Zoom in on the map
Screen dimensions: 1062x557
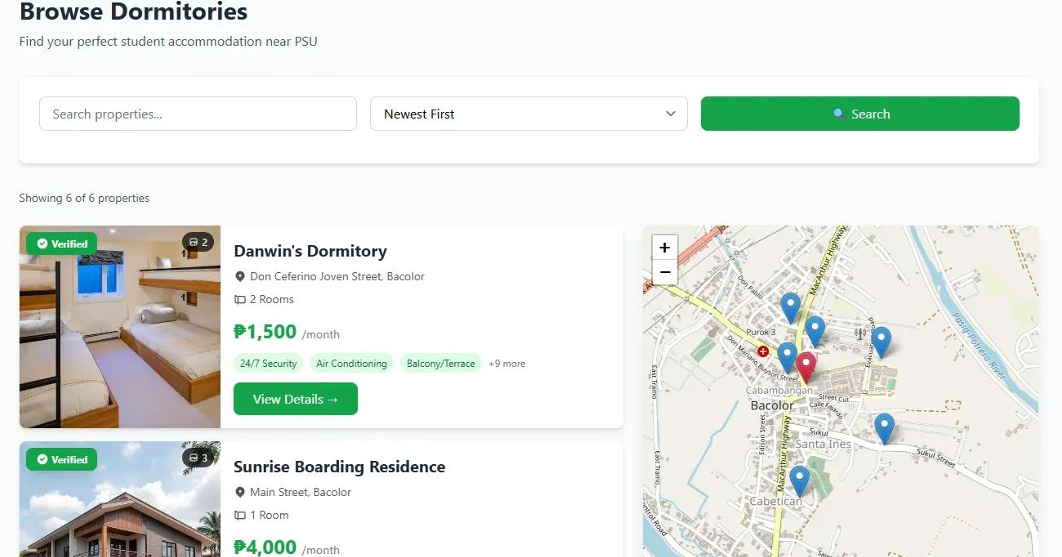point(664,247)
